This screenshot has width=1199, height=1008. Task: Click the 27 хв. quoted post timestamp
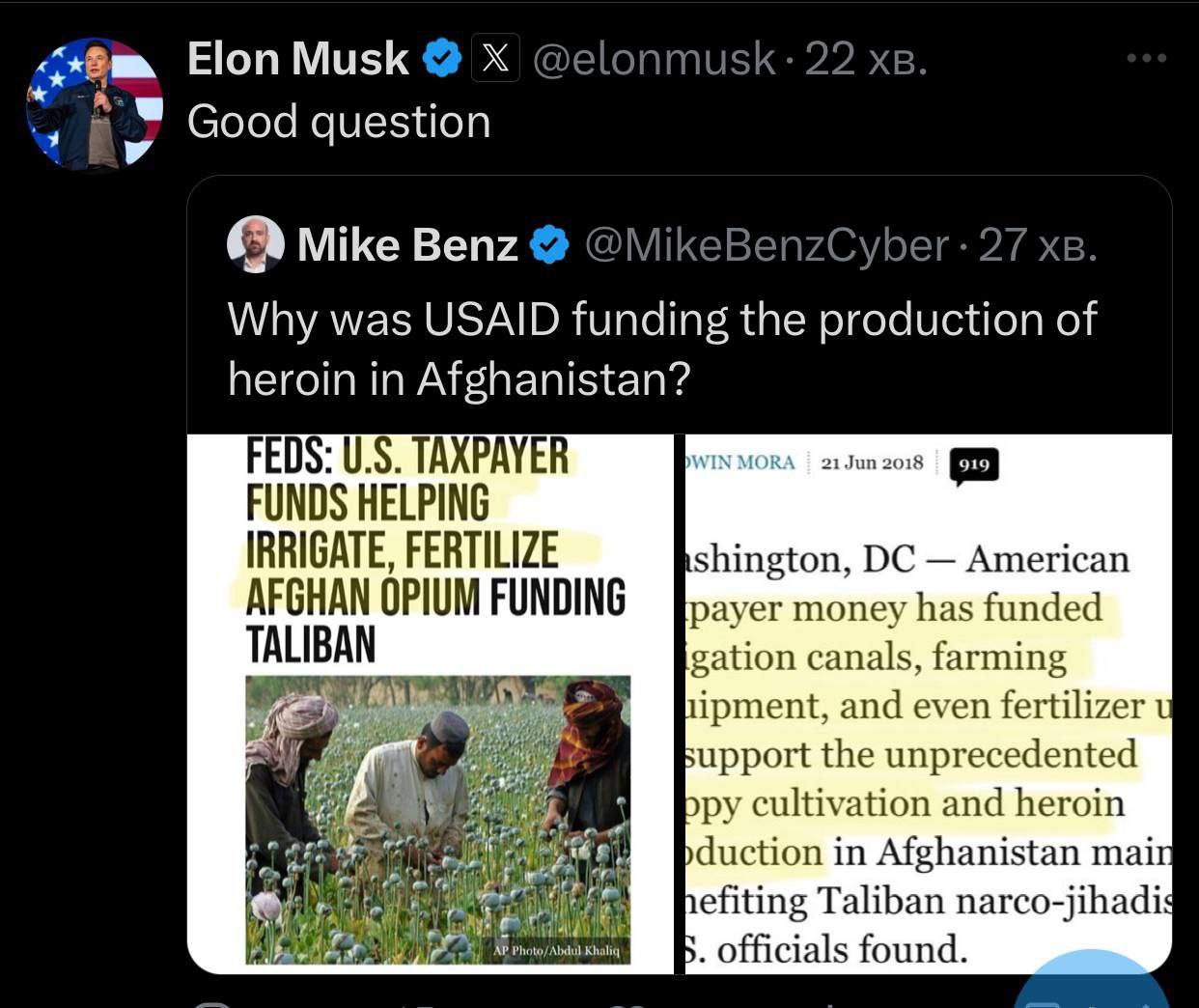1038,245
